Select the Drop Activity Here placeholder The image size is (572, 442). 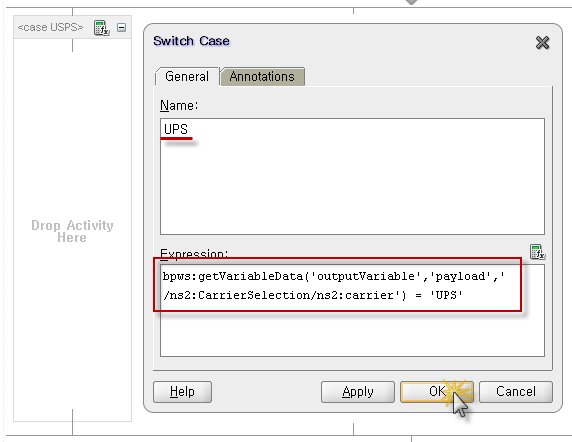tap(72, 231)
